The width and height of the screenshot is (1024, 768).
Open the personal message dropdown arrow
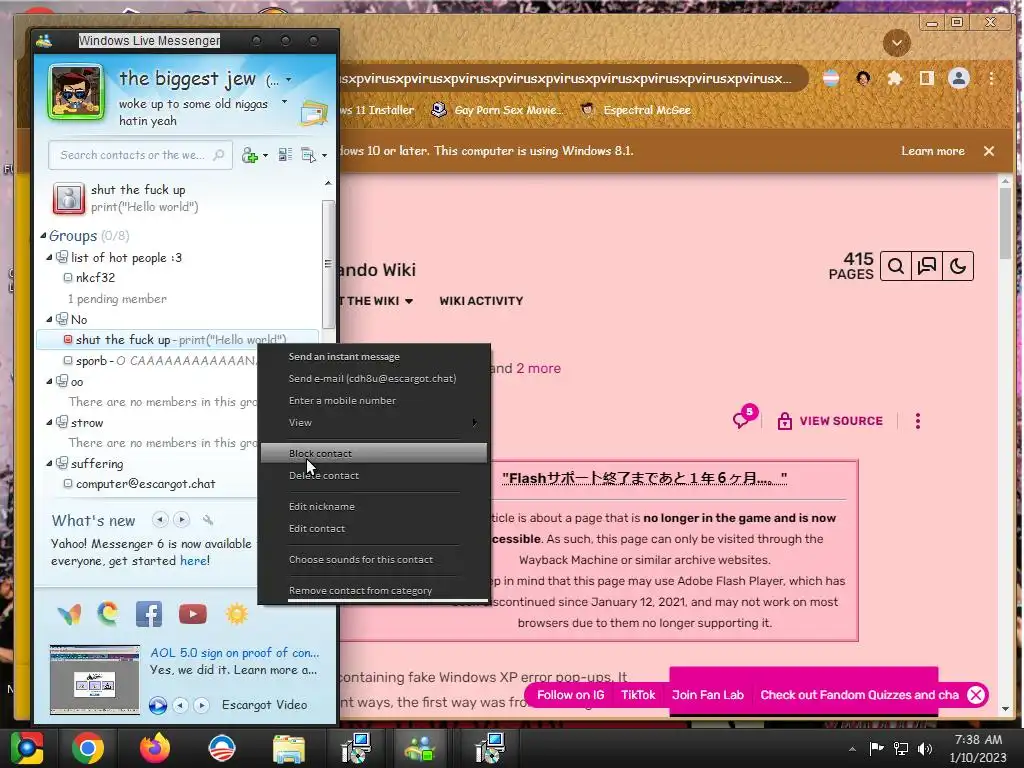(x=284, y=102)
